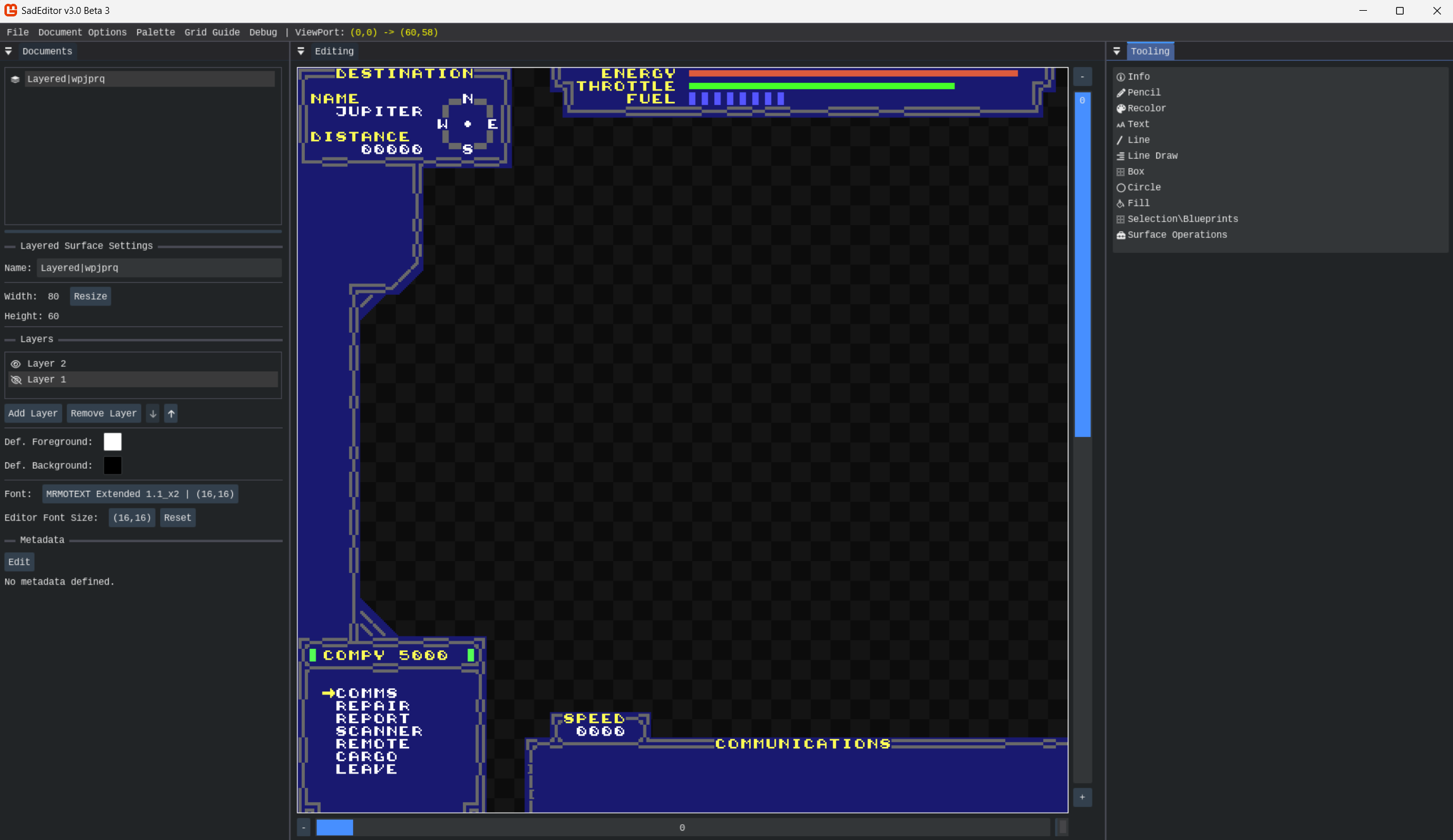The width and height of the screenshot is (1453, 840).
Task: Show Layer 1 via crossed eye icon
Action: [x=16, y=380]
